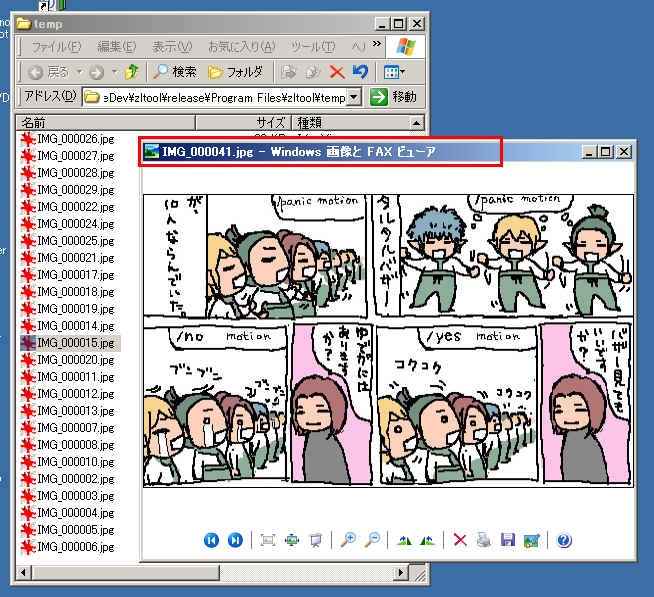Select file IMG_000024.jpg
Screen dimensions: 654x597
(x=68, y=224)
